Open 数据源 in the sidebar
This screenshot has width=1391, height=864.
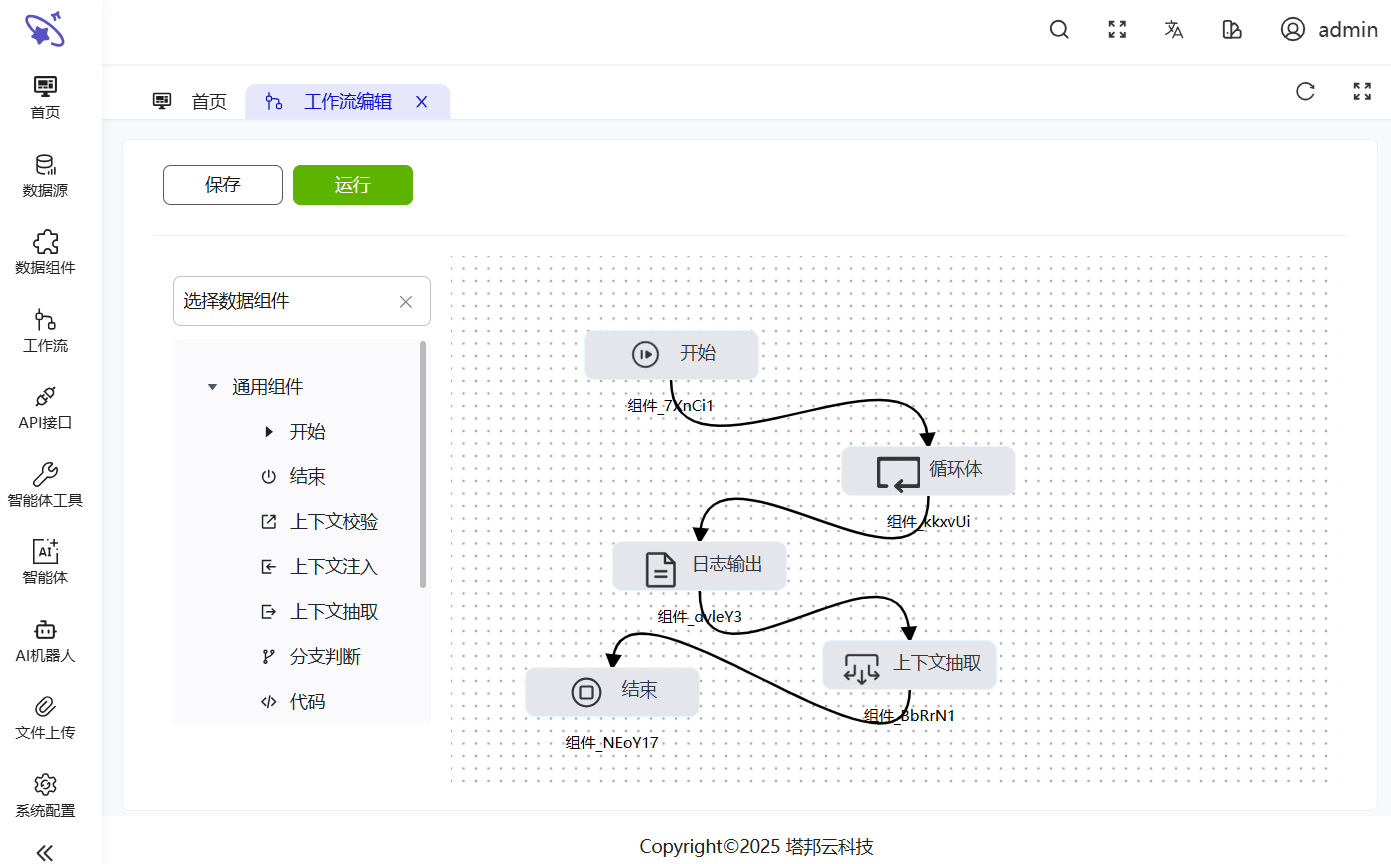(45, 176)
